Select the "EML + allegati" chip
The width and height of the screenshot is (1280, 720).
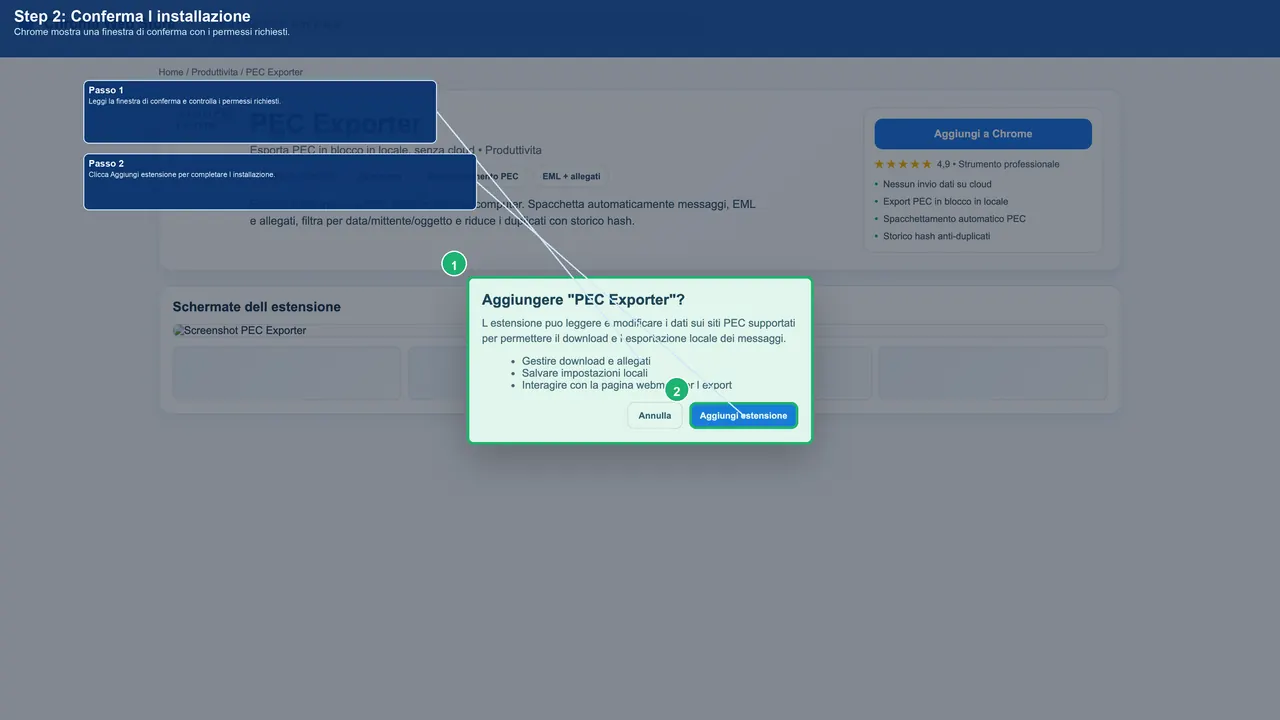[571, 176]
